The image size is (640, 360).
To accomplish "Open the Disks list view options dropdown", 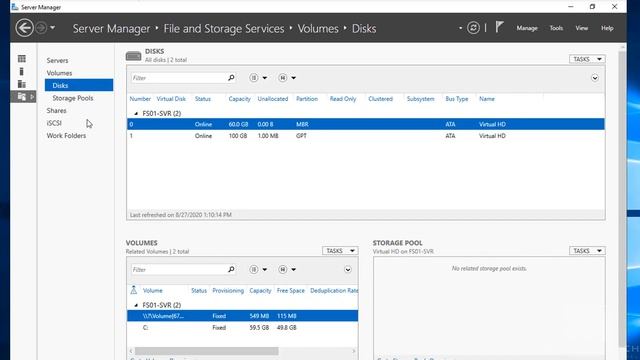I will pyautogui.click(x=258, y=78).
